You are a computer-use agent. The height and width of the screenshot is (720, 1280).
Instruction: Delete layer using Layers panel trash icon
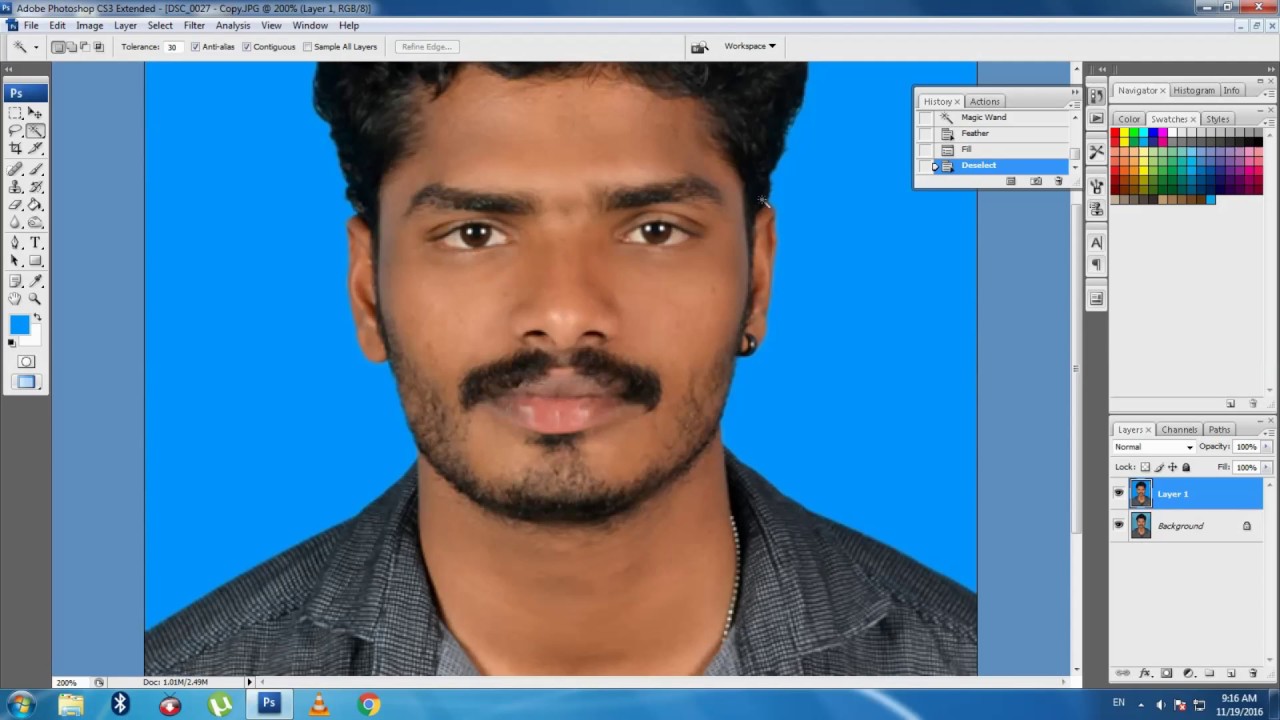point(1253,673)
